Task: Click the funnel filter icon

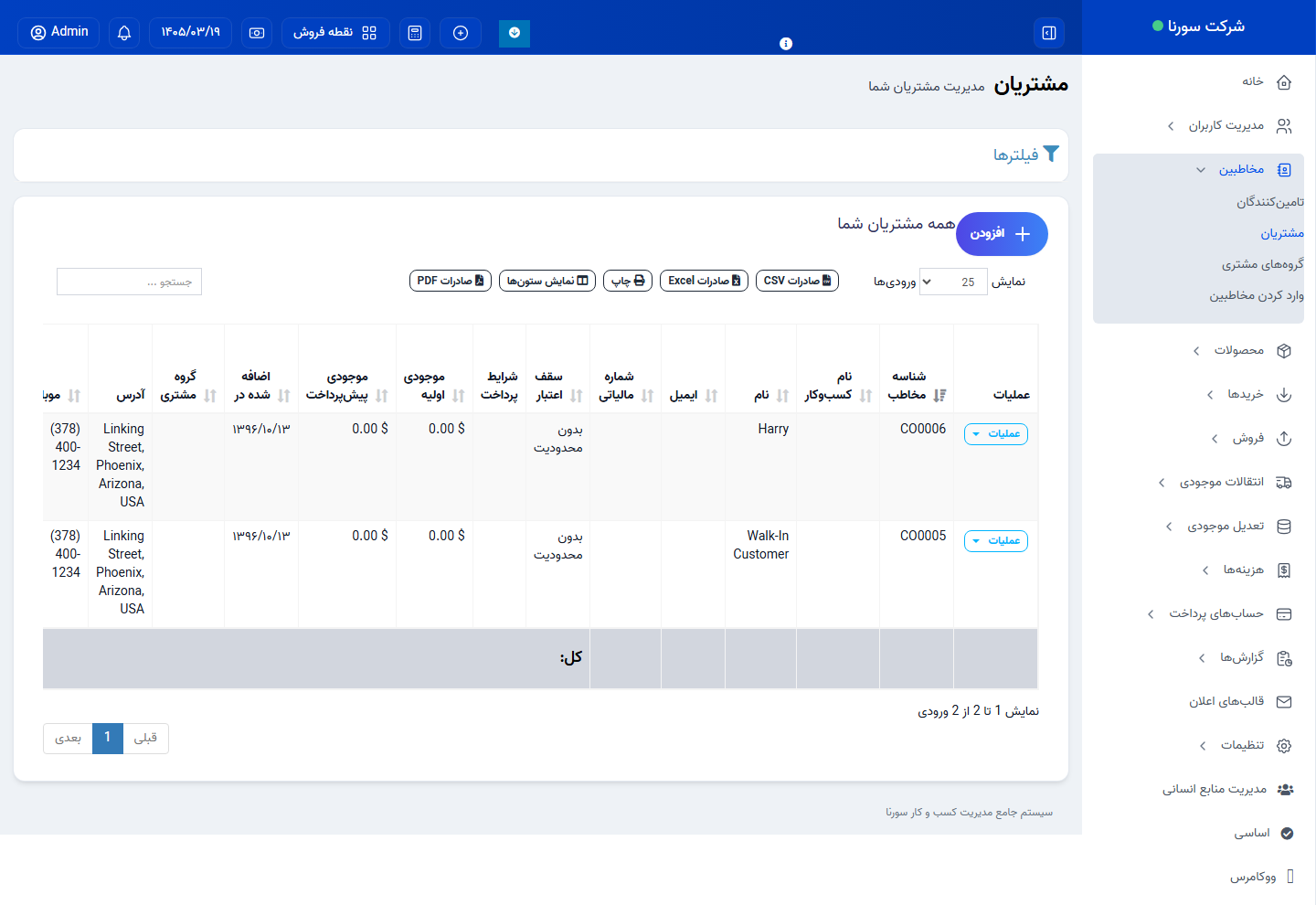Action: pyautogui.click(x=1051, y=154)
